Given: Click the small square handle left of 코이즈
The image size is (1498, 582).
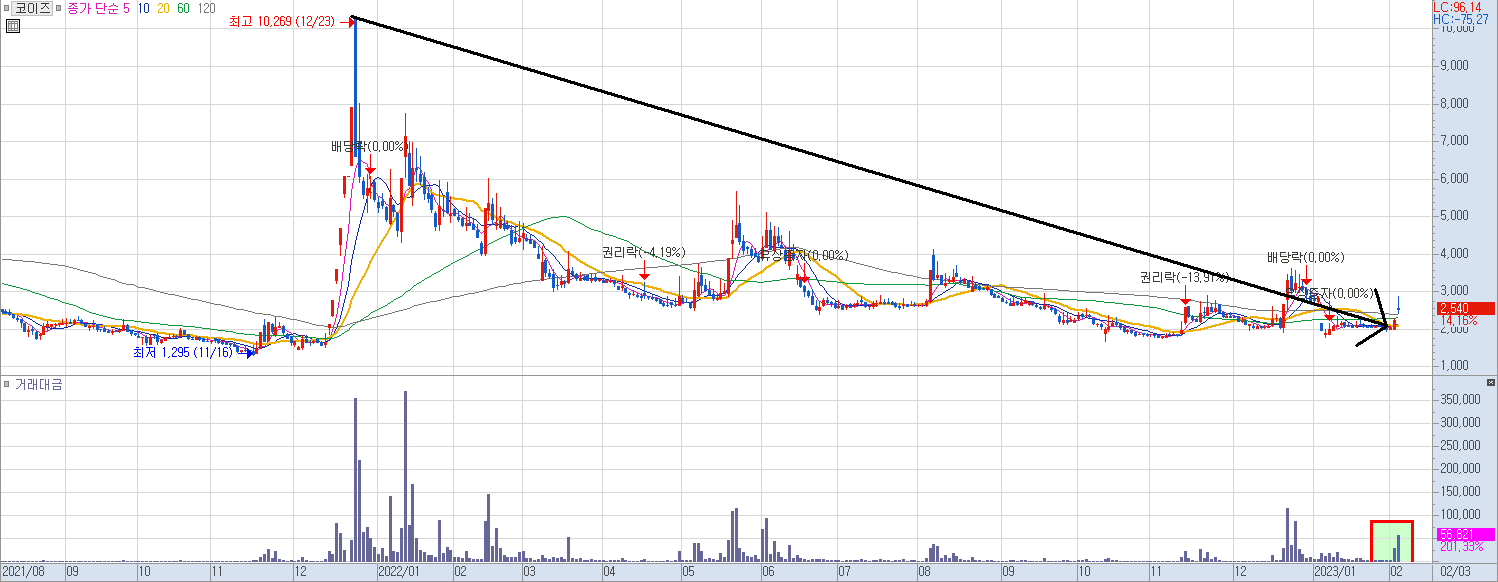Looking at the screenshot, I should click(x=6, y=8).
